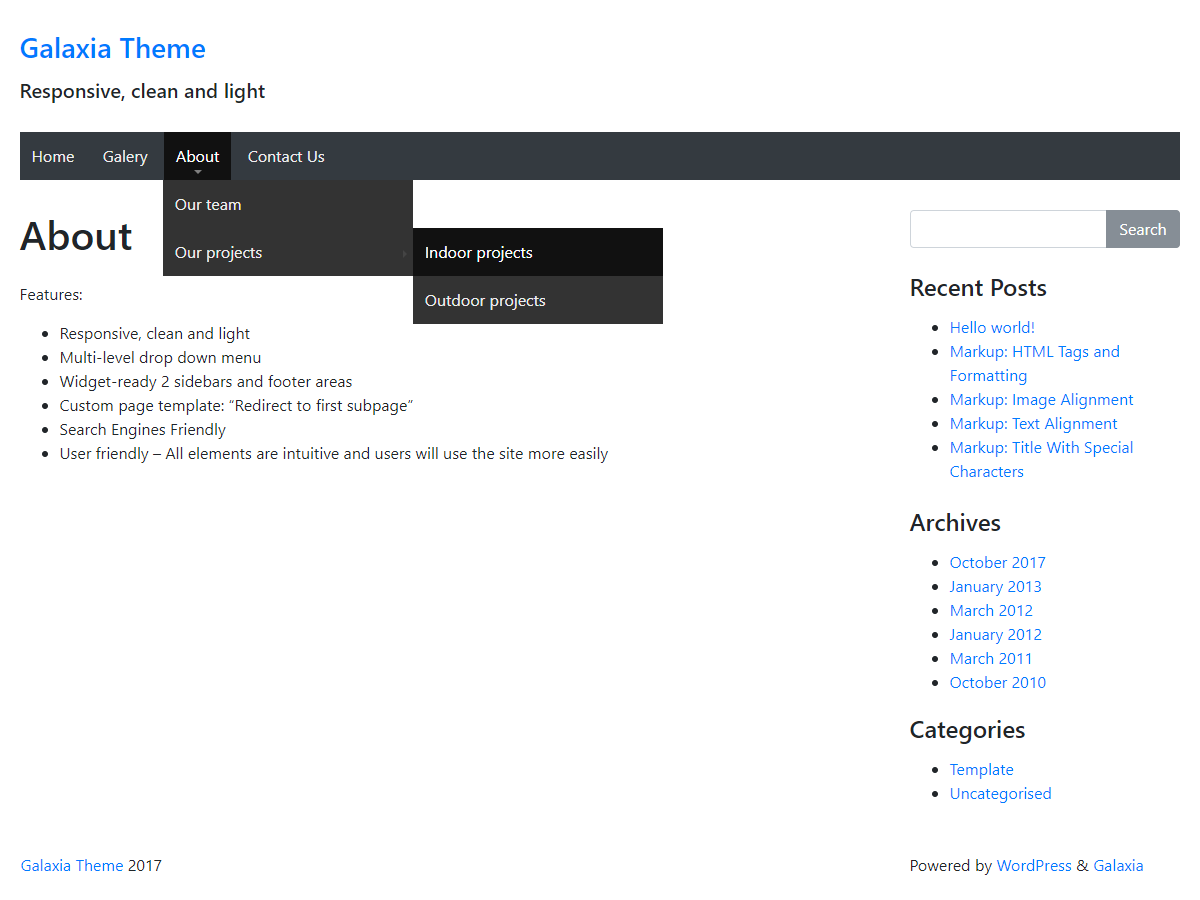Open the Uncategorised category

point(1000,793)
